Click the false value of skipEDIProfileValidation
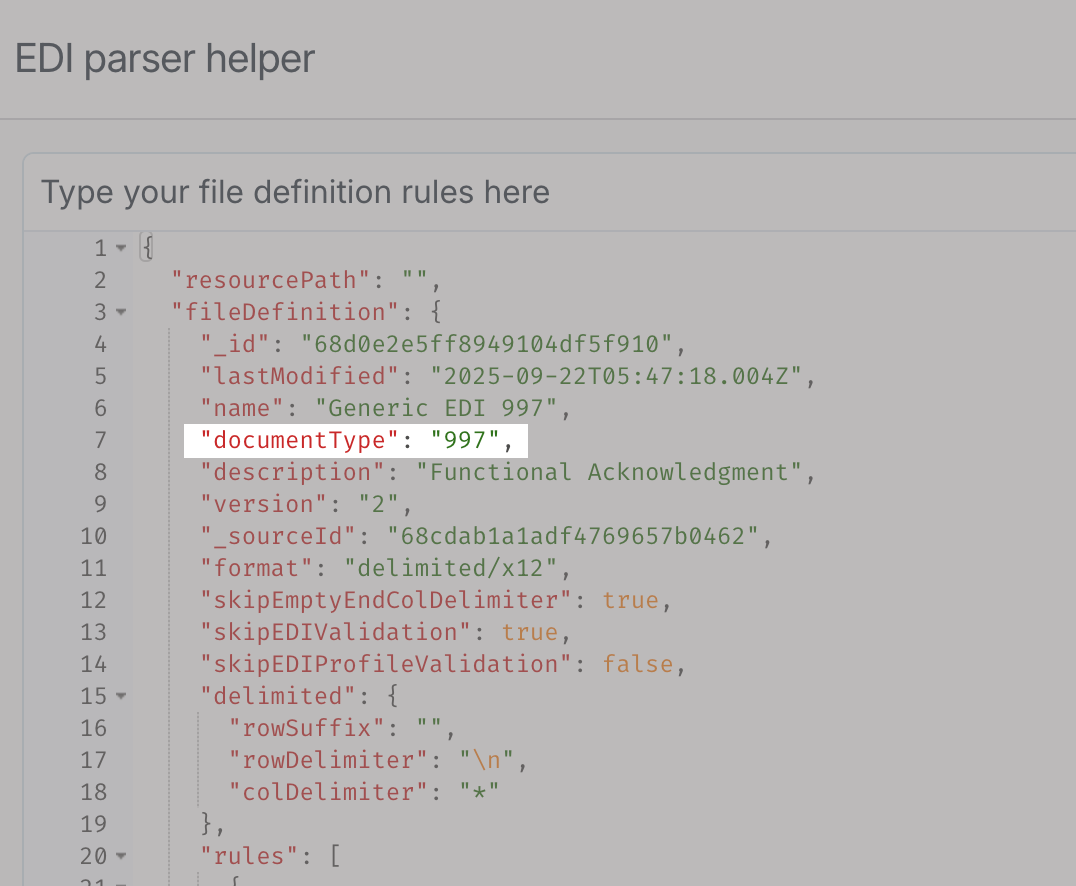The height and width of the screenshot is (886, 1076). point(637,664)
